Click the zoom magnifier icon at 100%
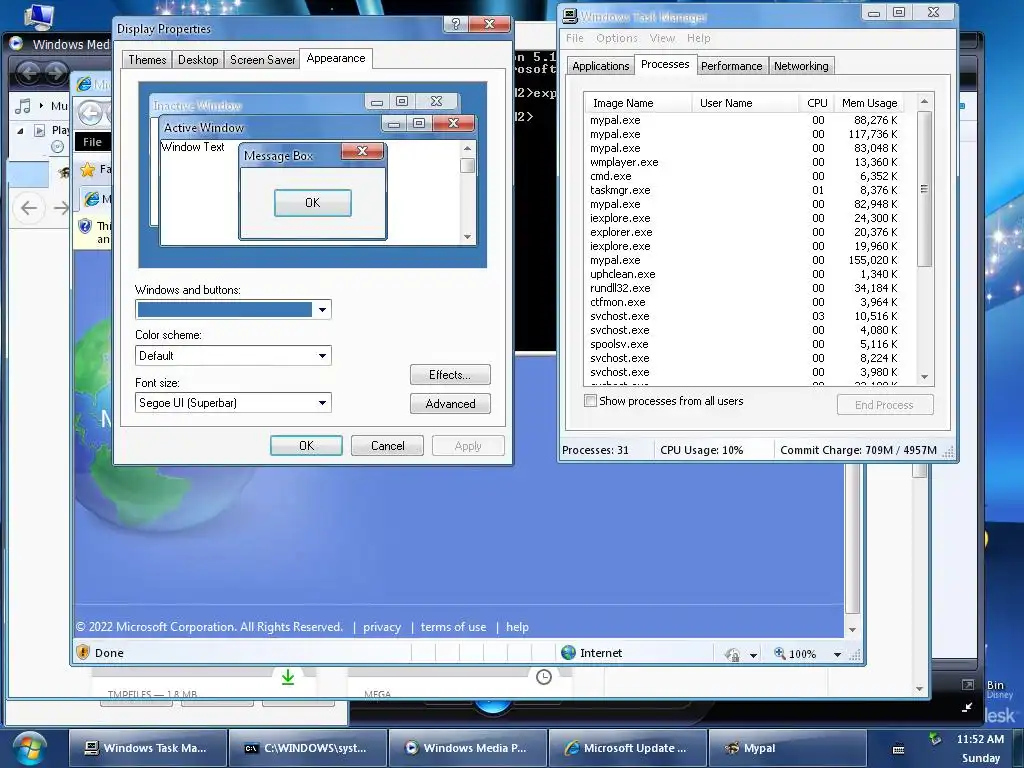Viewport: 1024px width, 768px height. pos(779,652)
